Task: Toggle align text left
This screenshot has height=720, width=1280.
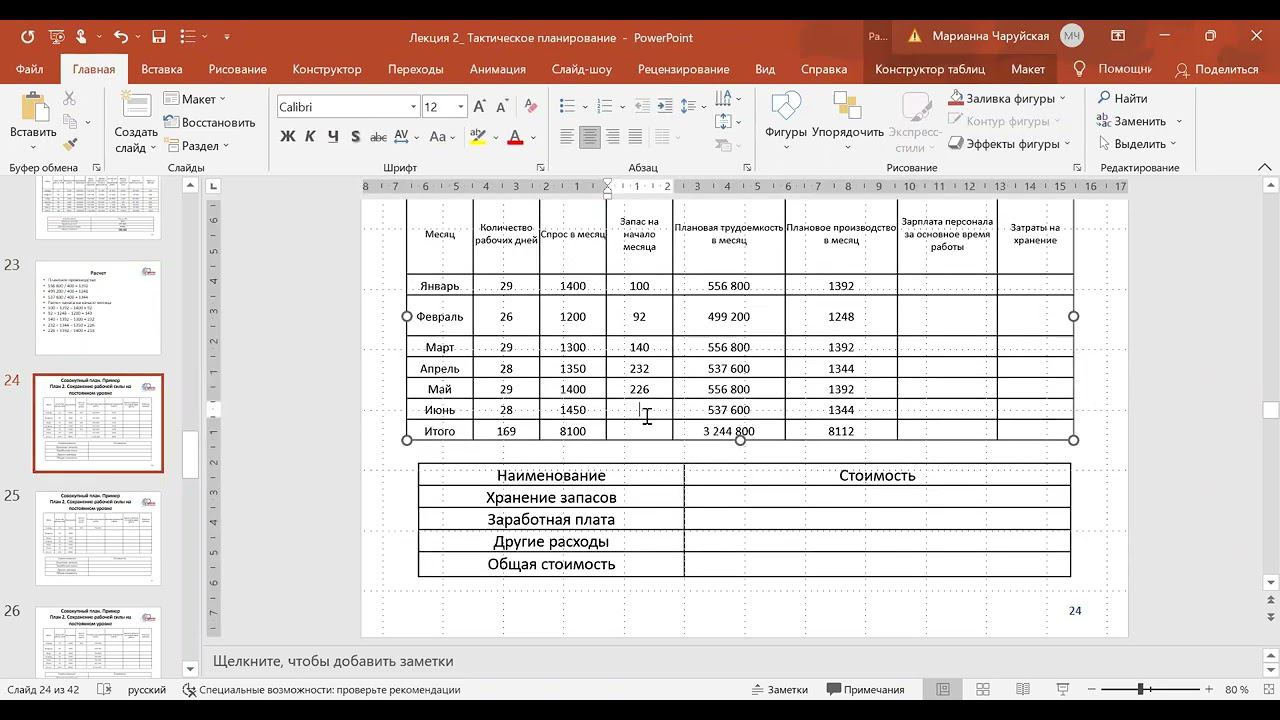Action: [567, 137]
